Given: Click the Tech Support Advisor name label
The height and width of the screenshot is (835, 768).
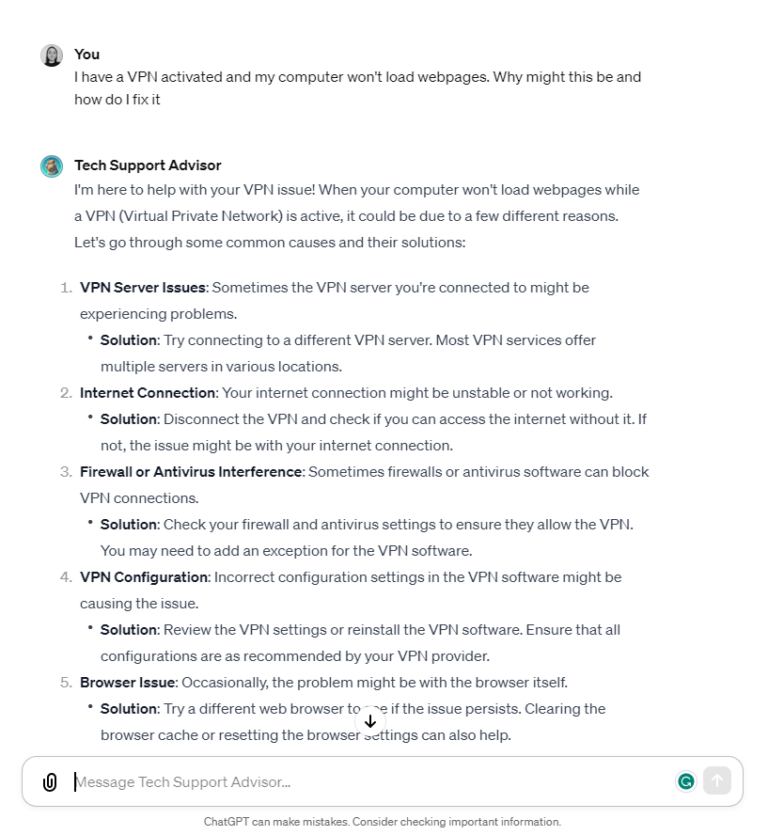Looking at the screenshot, I should 148,165.
